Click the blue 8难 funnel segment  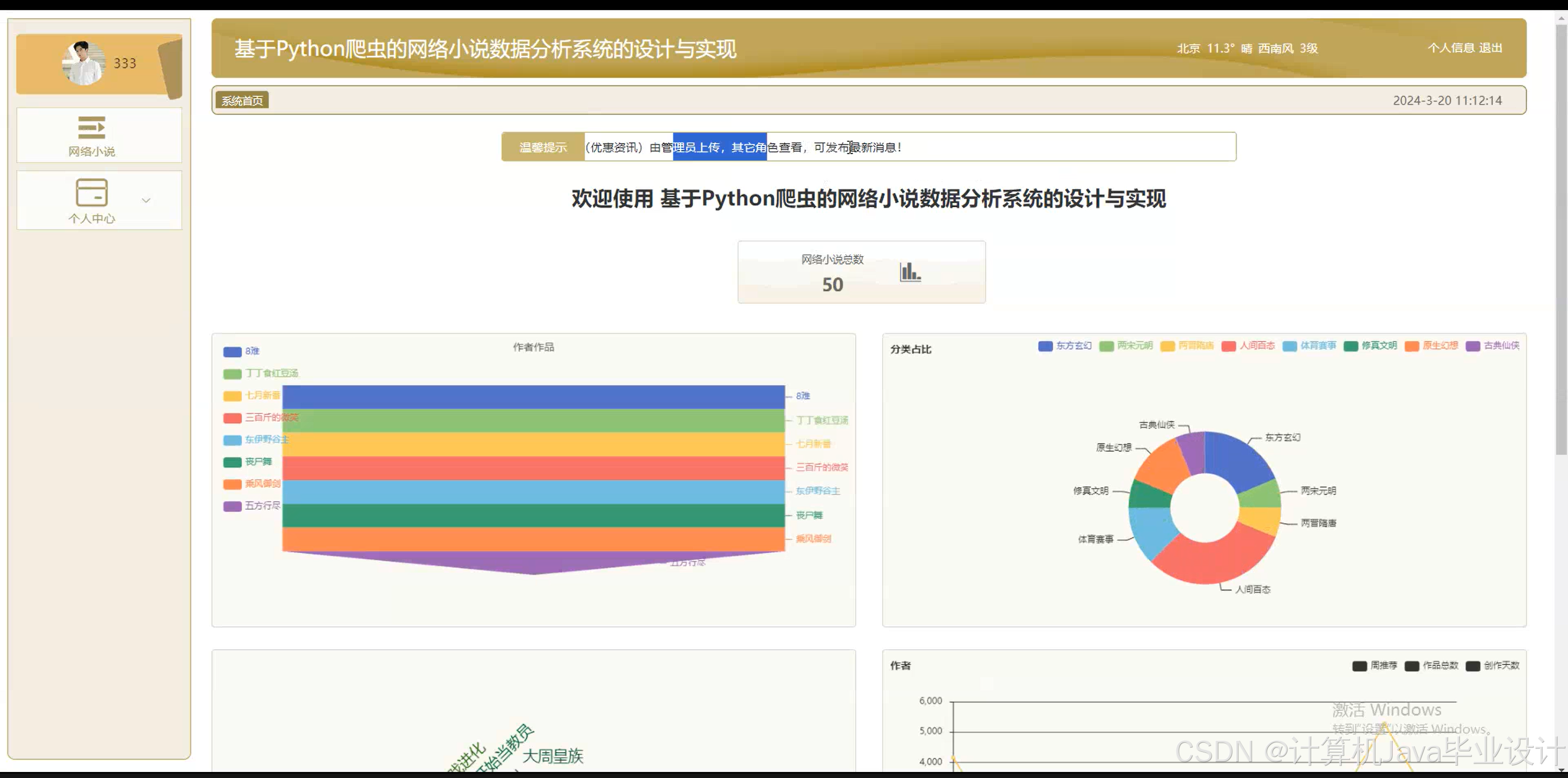tap(533, 397)
